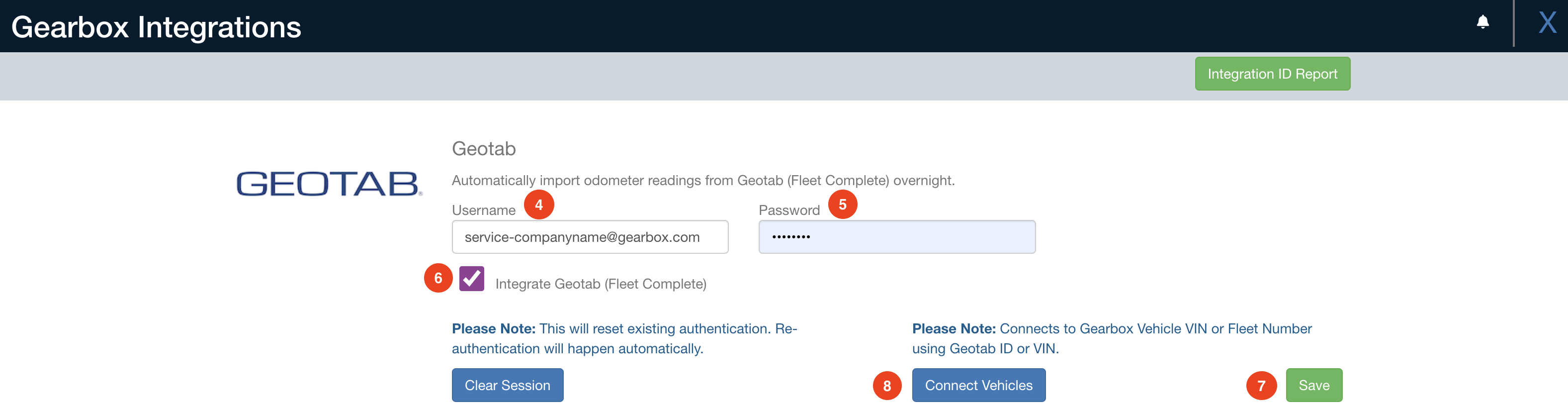Image resolution: width=1568 pixels, height=409 pixels.
Task: Click the red marker numbered 8
Action: point(887,385)
